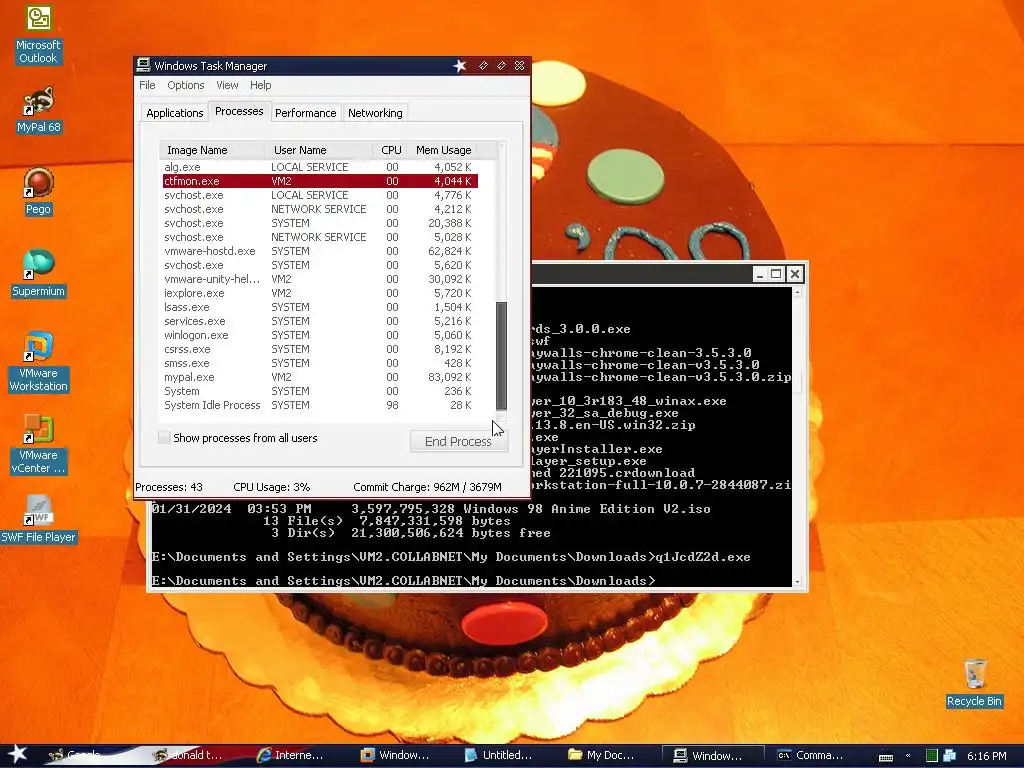Click the Command Prompt prompt line
This screenshot has width=1024, height=768.
coord(403,581)
